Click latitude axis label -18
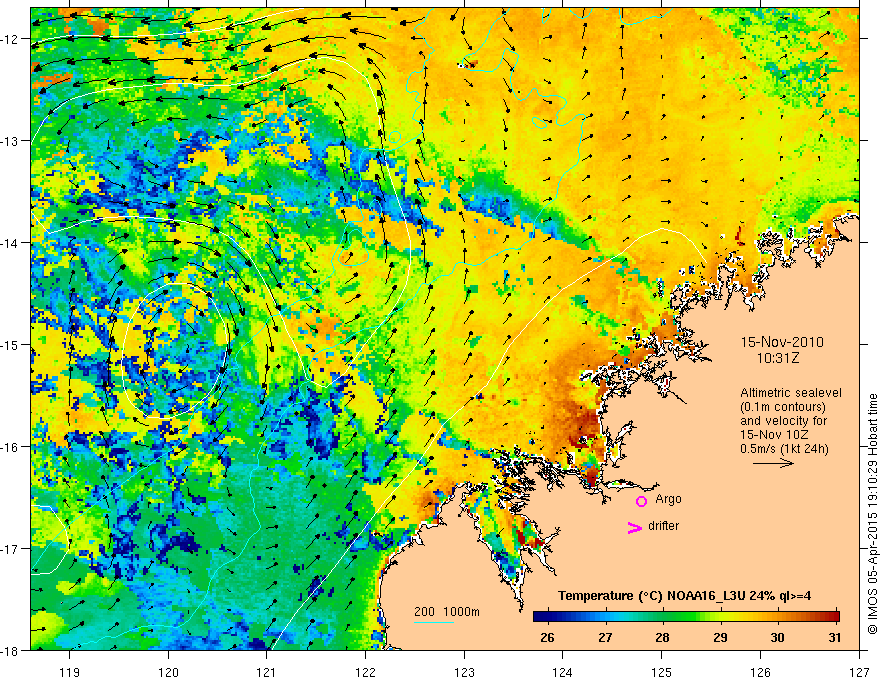Screen dimensions: 880x680 tap(10, 650)
